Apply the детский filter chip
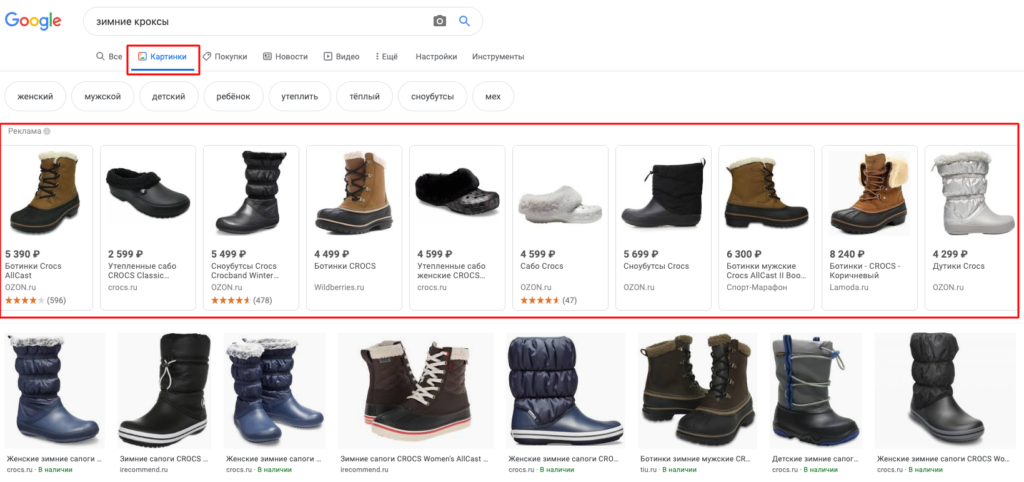The image size is (1024, 482). (168, 96)
